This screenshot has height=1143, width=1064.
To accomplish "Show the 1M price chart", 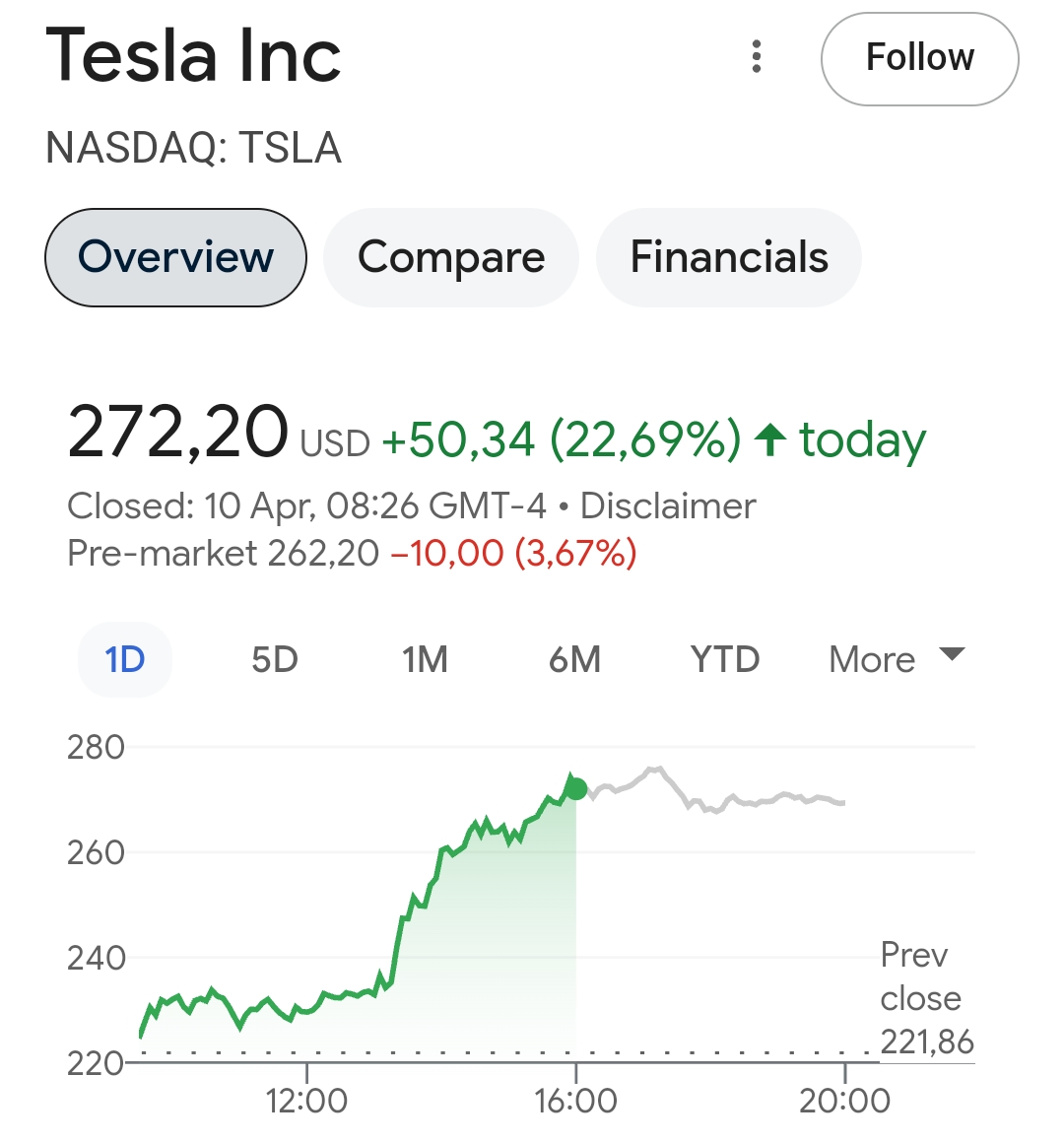I will tap(425, 659).
